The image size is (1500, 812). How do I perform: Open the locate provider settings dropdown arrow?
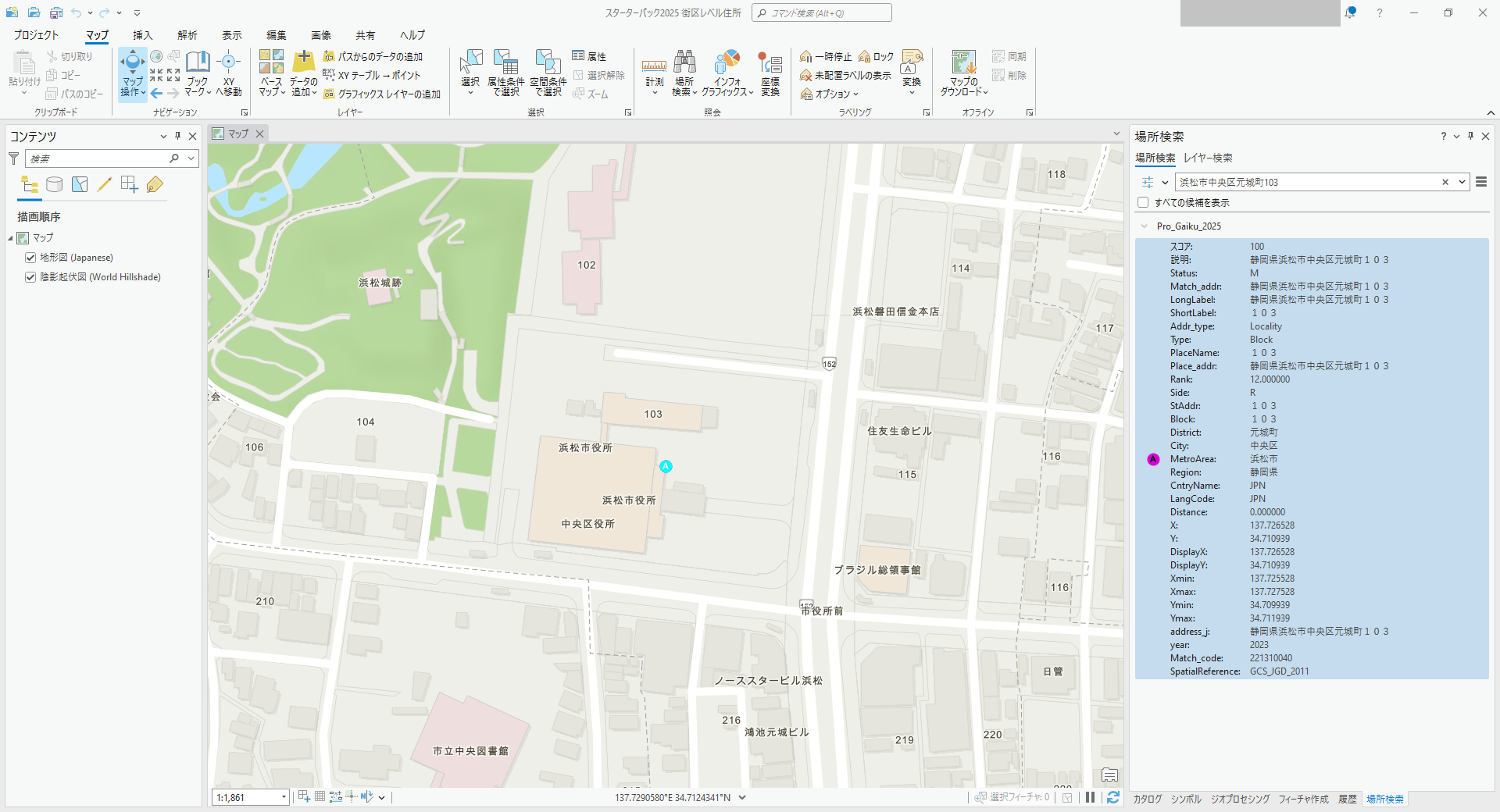(1165, 183)
